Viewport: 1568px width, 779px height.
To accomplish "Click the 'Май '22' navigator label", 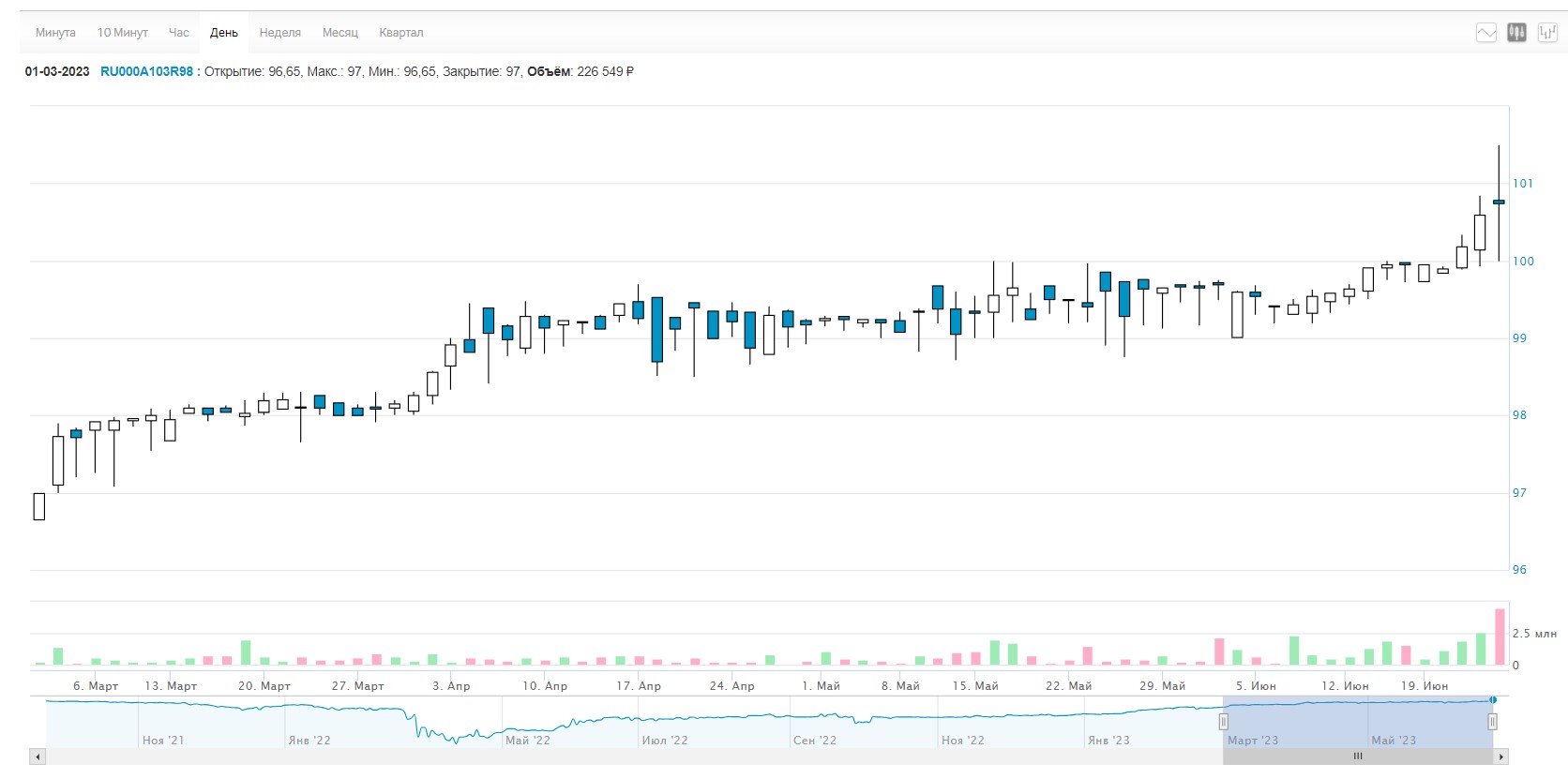I will pos(528,741).
